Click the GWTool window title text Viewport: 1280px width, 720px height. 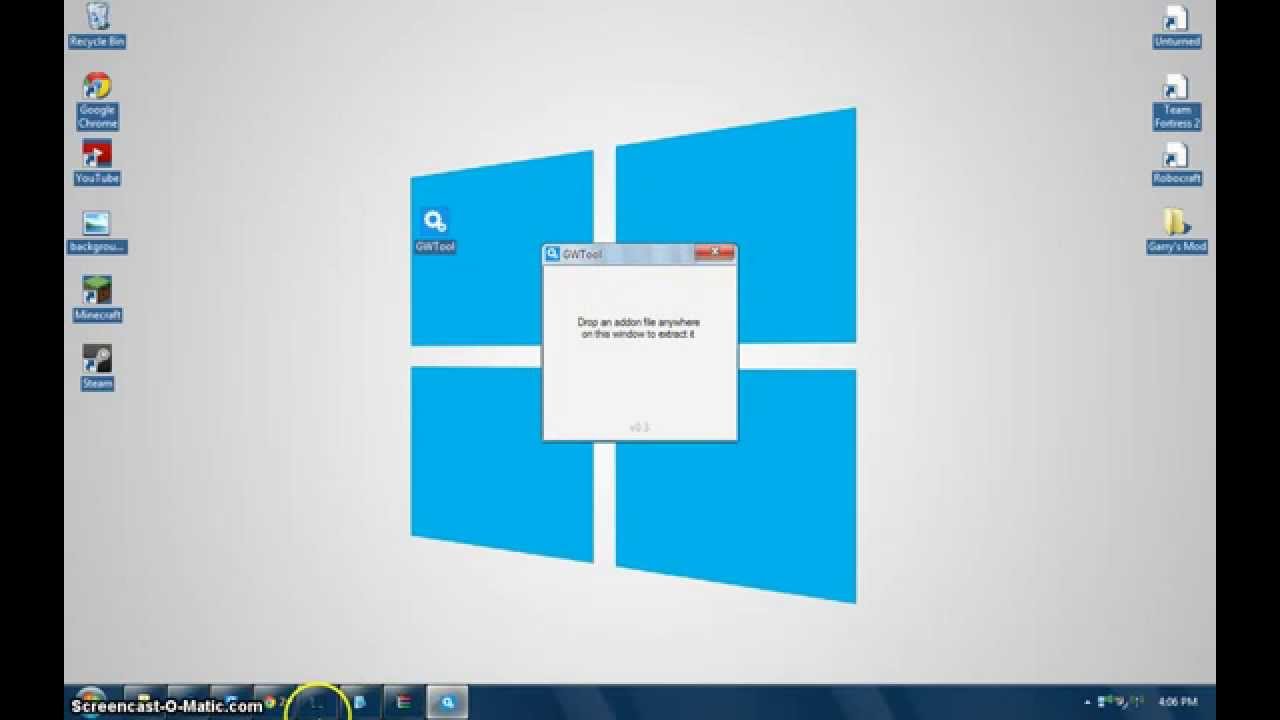(582, 255)
